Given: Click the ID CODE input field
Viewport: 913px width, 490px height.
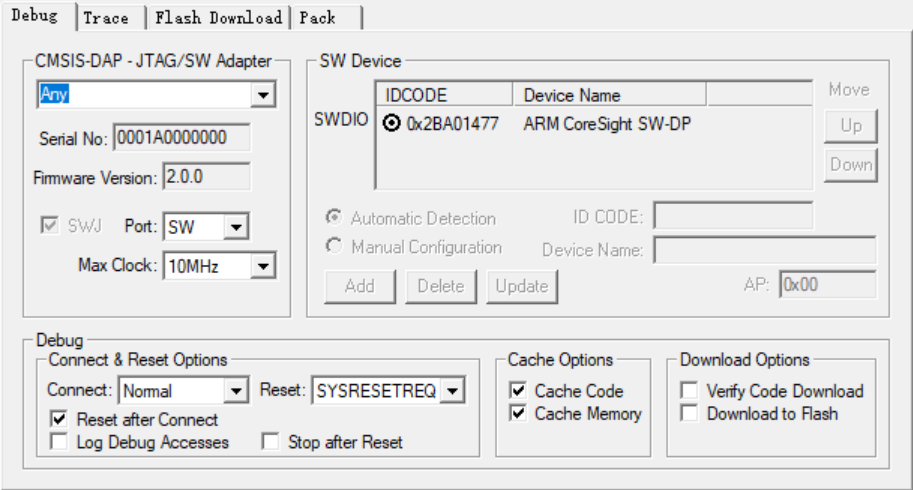Looking at the screenshot, I should point(733,216).
